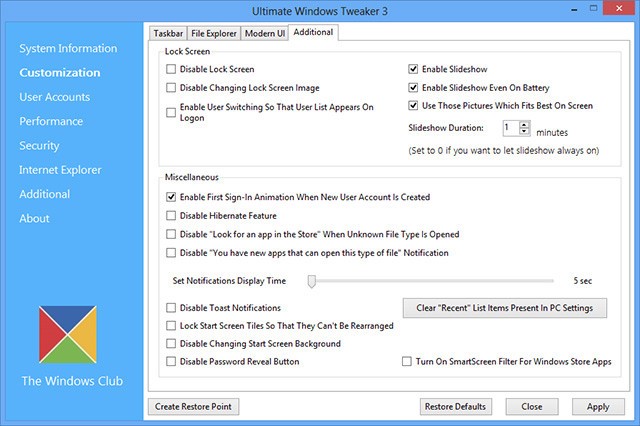Switch to the Modern UI tab

[x=264, y=33]
